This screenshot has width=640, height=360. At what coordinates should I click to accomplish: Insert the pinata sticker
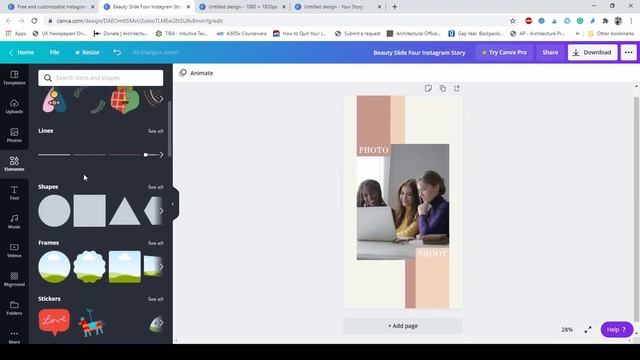coord(91,323)
